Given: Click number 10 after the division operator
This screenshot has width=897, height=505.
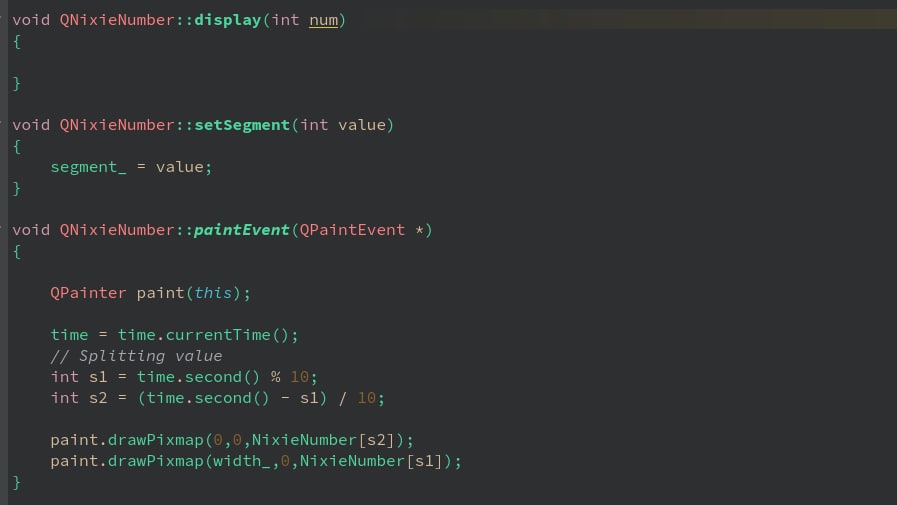Looking at the screenshot, I should pos(367,398).
